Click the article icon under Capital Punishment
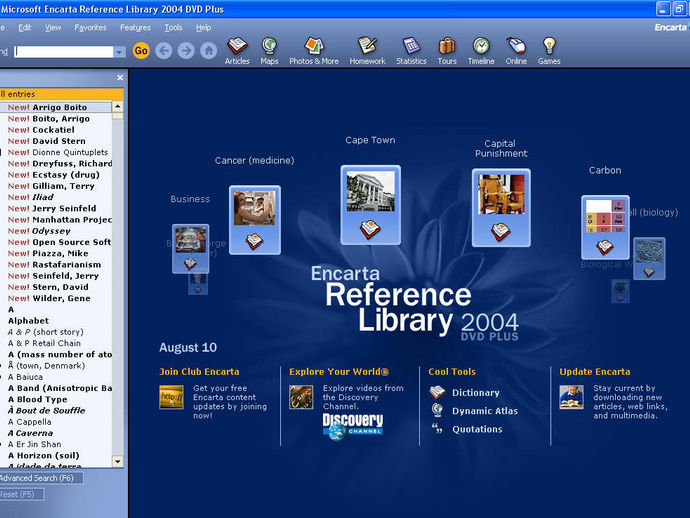Viewport: 690px width, 518px height. click(x=501, y=232)
